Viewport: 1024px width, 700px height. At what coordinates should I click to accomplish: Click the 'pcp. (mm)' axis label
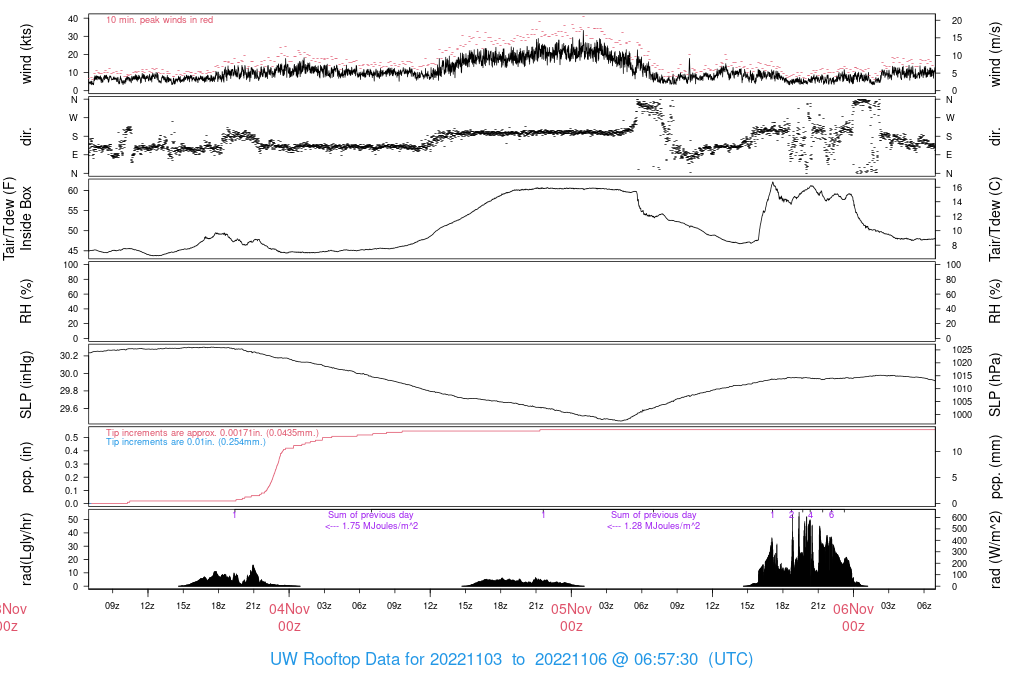coord(995,468)
